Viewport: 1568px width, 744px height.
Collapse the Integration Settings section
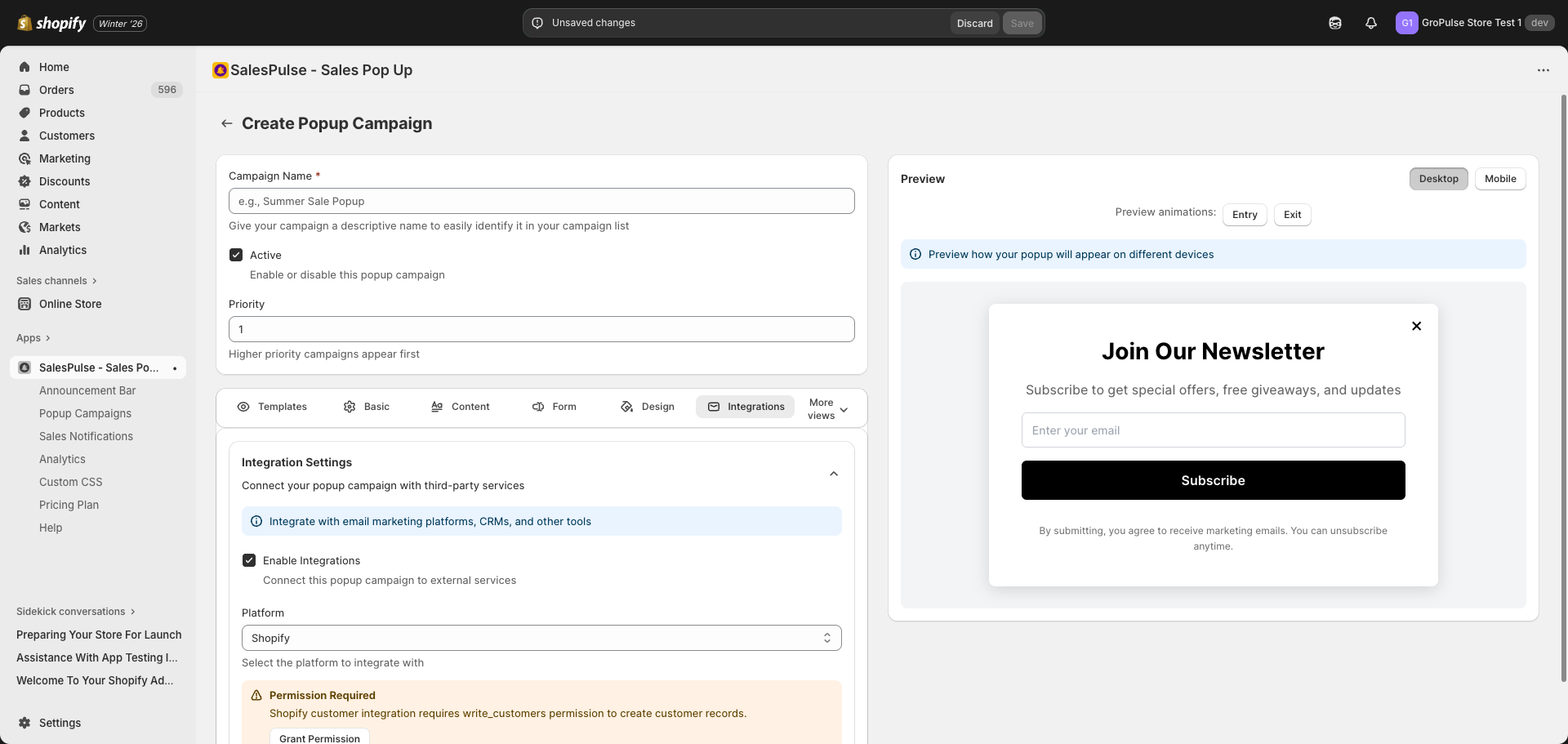click(832, 473)
